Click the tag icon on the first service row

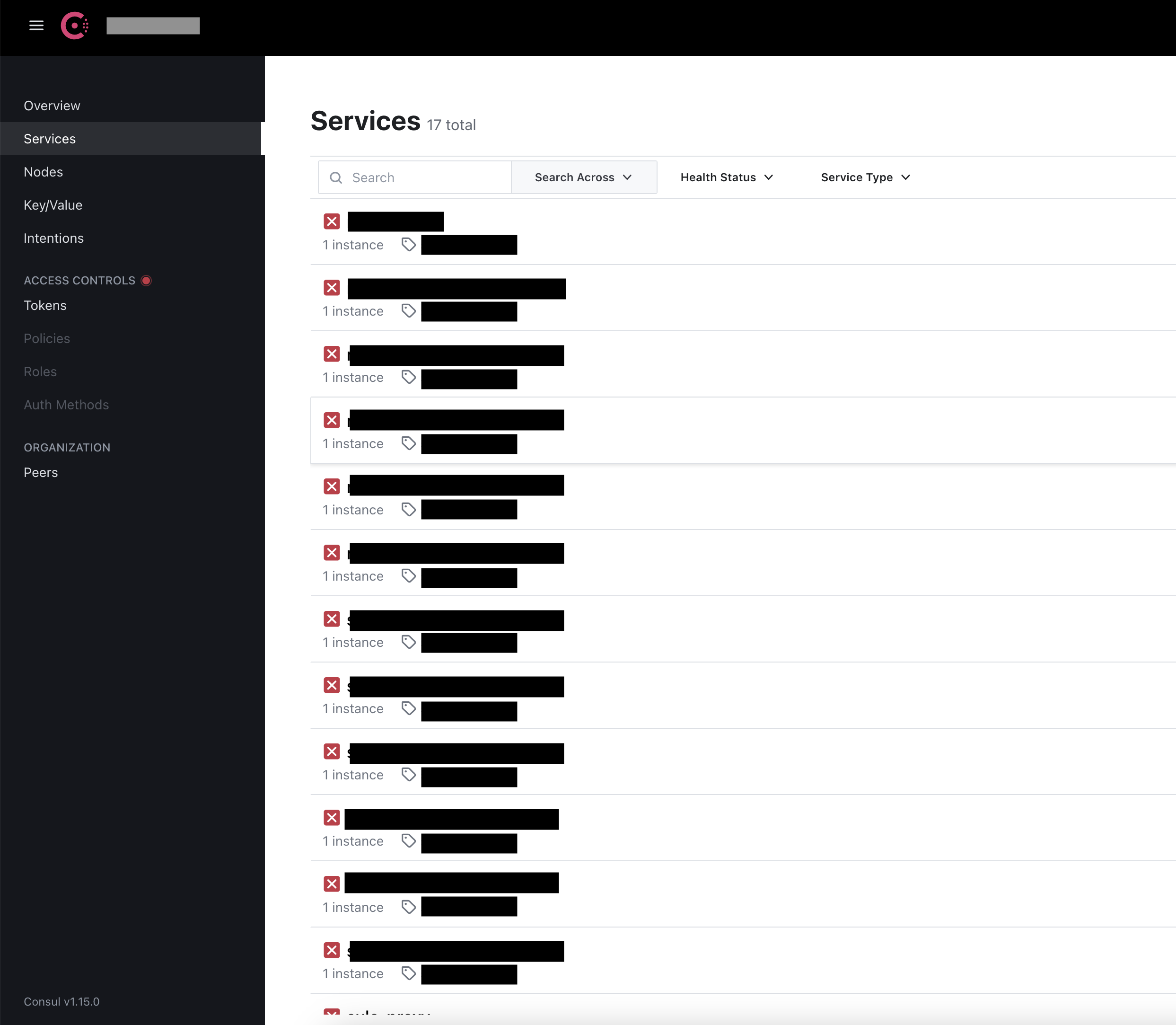408,244
